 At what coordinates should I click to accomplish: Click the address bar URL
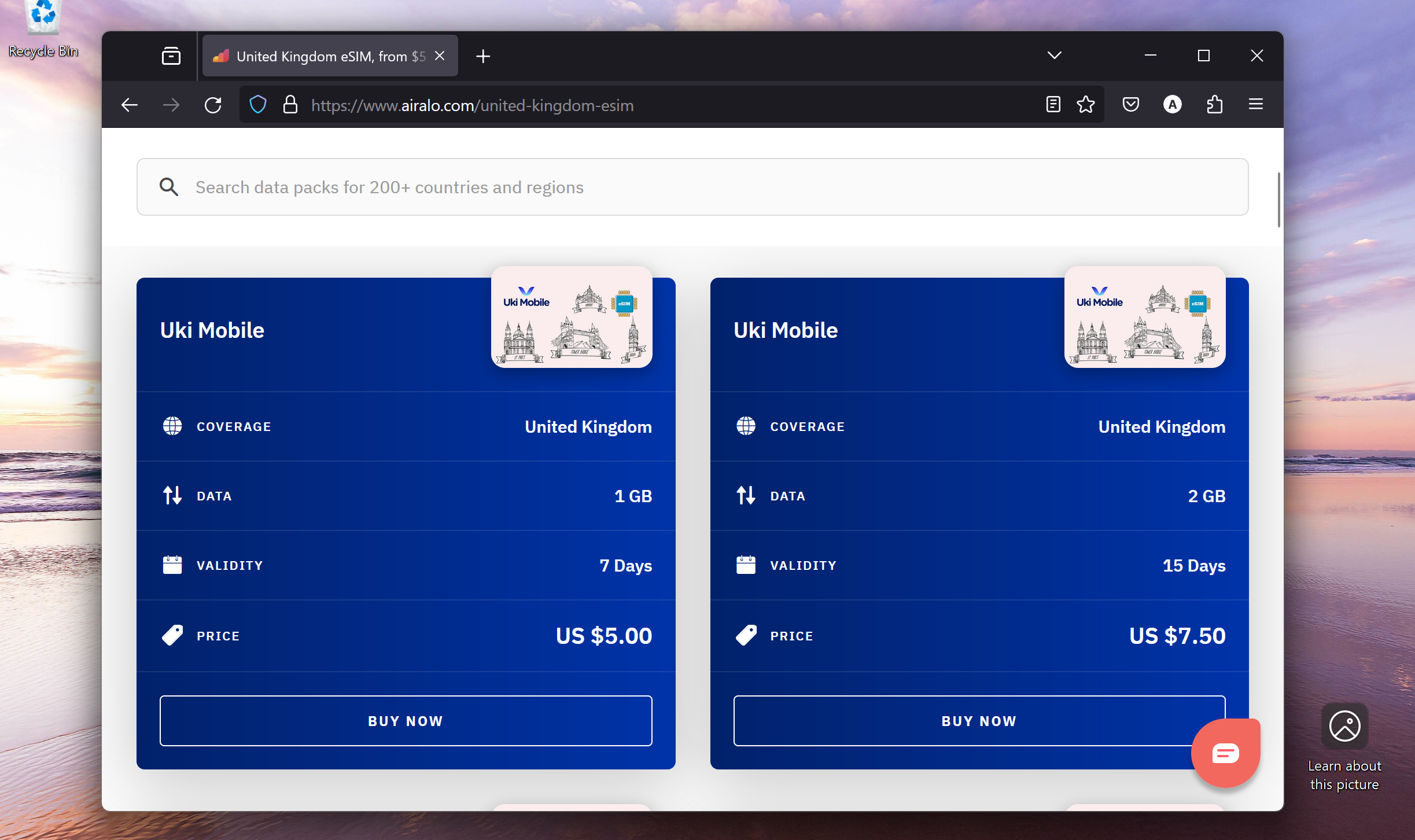click(x=473, y=105)
